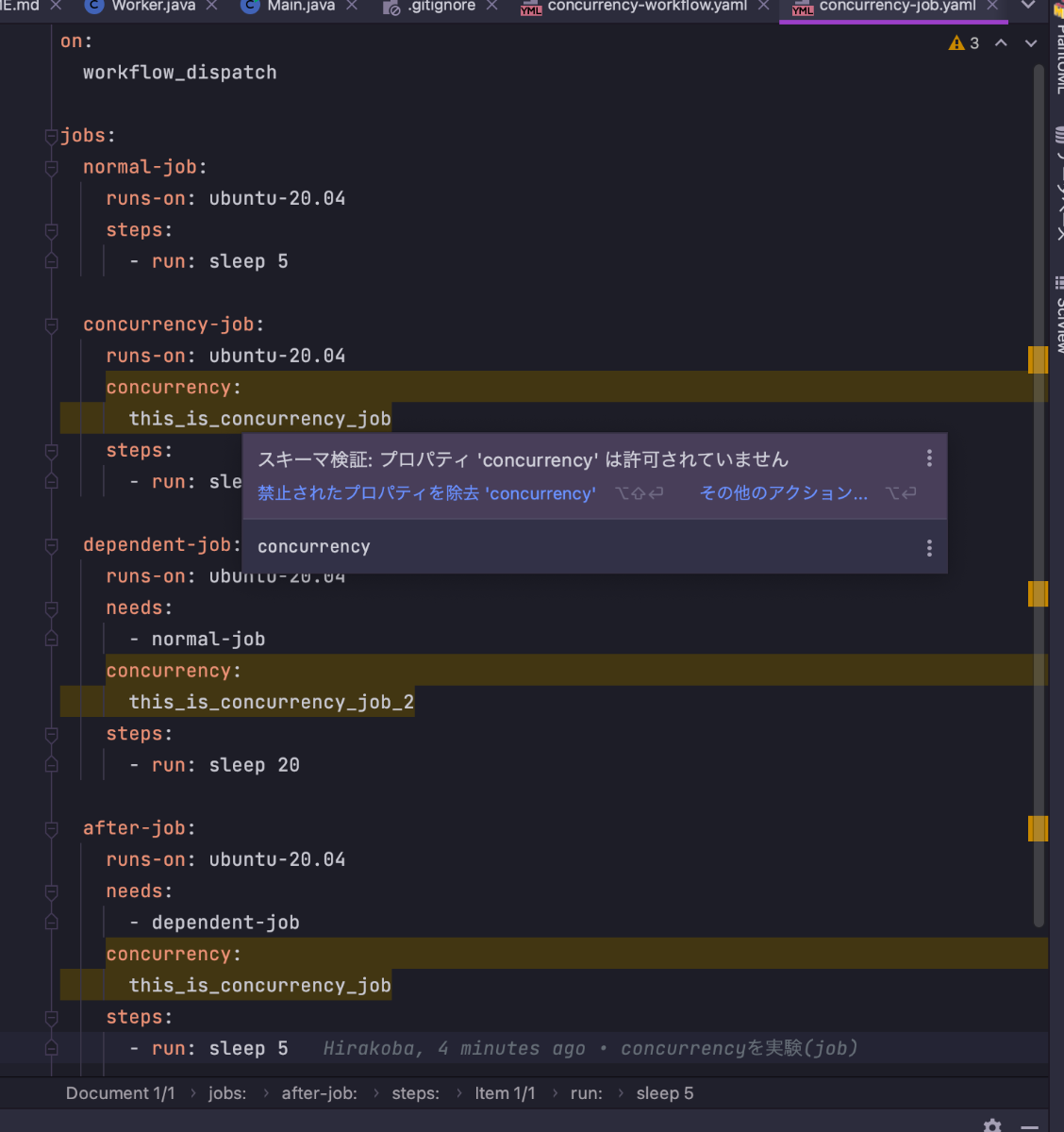Select jobs: breadcrumb item

(227, 1093)
